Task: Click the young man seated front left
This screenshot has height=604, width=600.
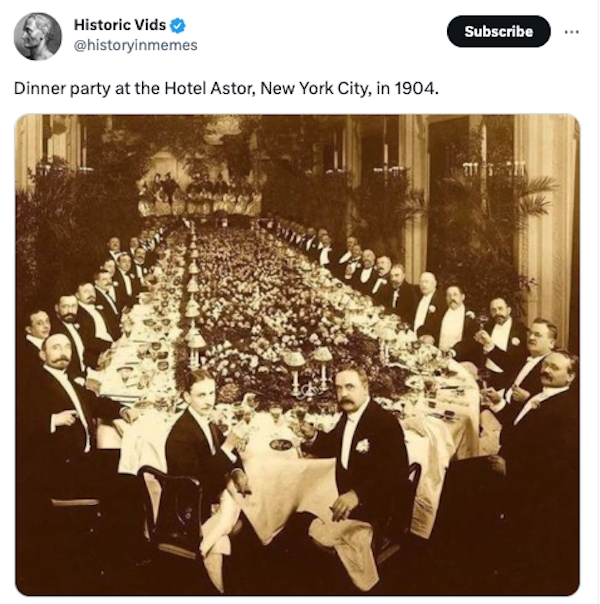Action: click(205, 430)
